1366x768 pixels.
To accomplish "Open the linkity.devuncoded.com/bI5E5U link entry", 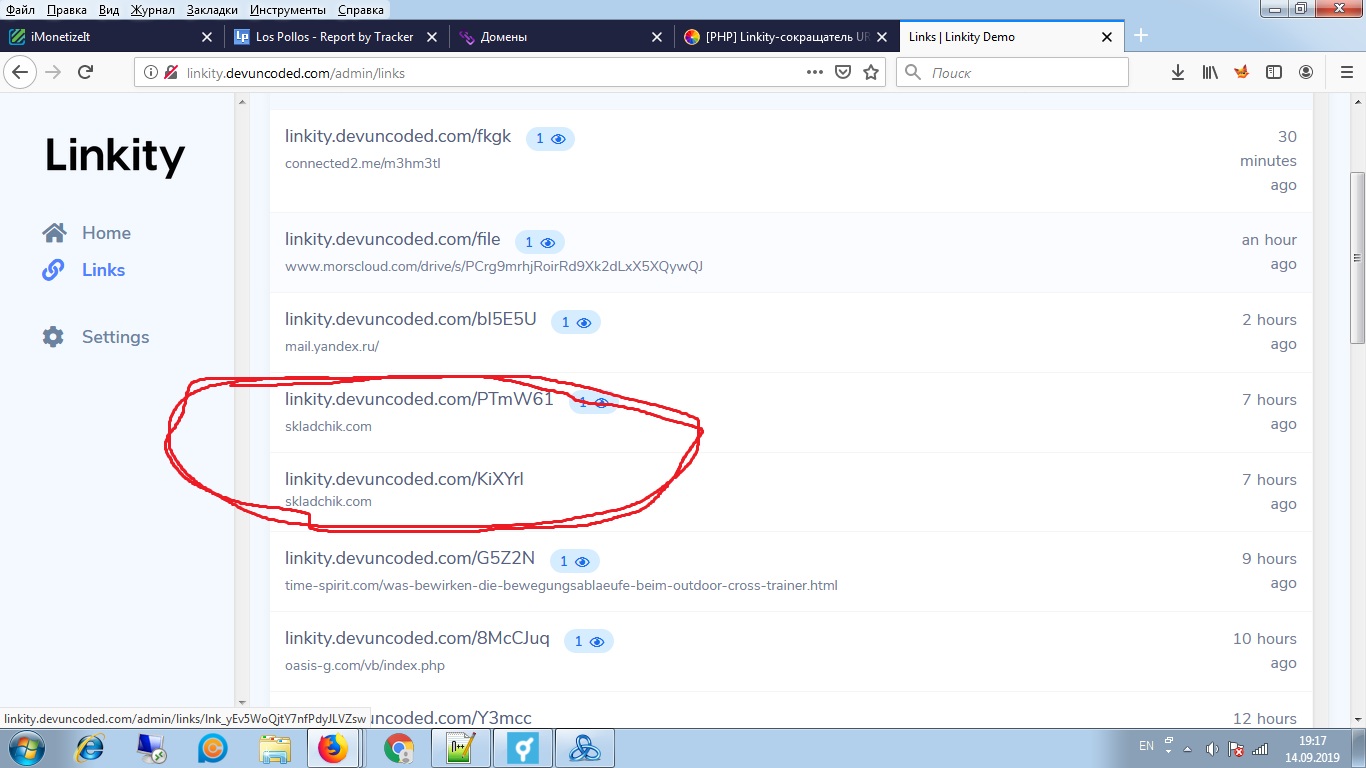I will point(410,320).
